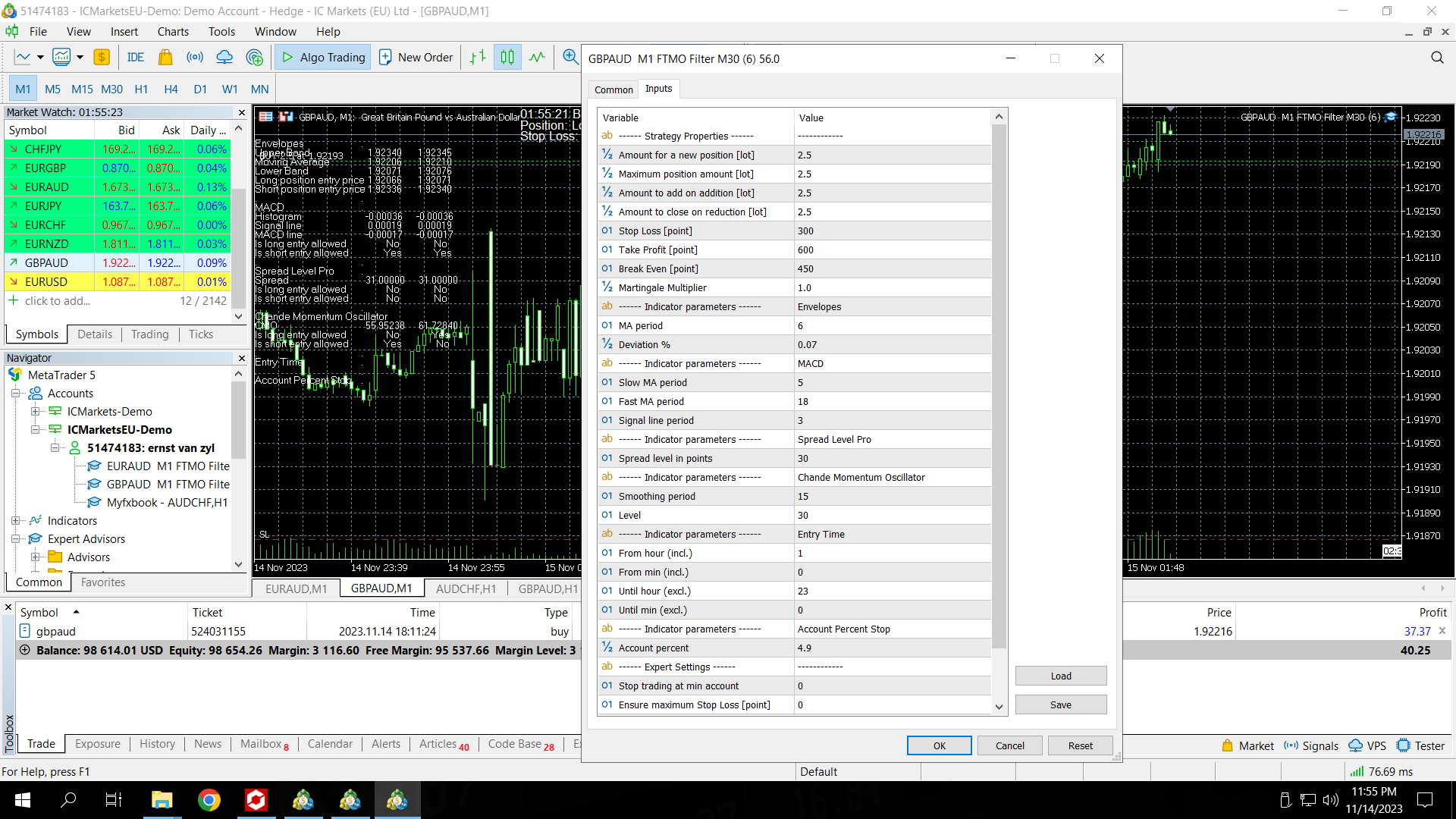Image resolution: width=1456 pixels, height=819 pixels.
Task: Click the inputs list vertical scrollbar thumb
Action: coord(999,387)
